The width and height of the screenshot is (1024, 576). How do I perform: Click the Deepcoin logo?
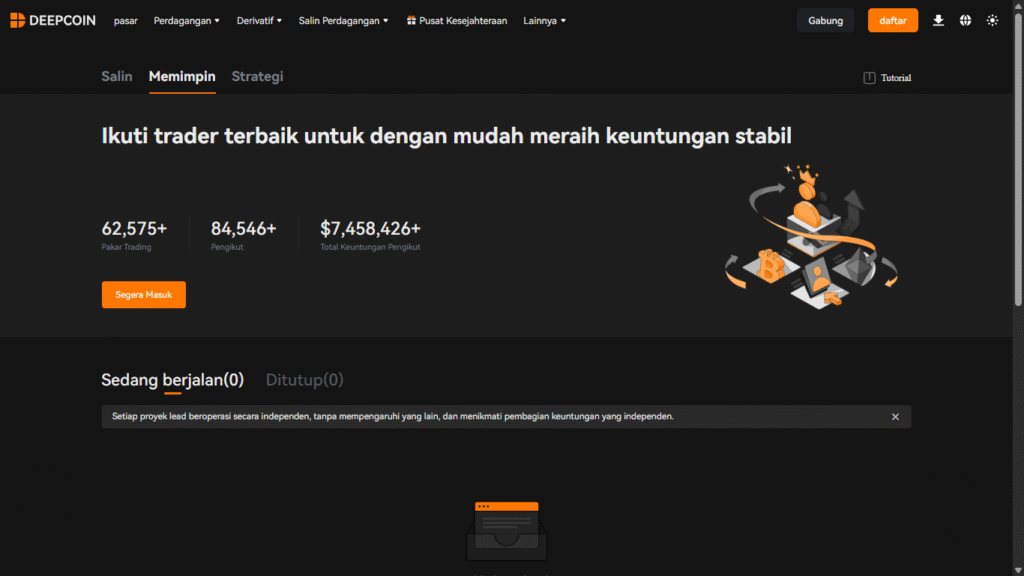tap(52, 20)
